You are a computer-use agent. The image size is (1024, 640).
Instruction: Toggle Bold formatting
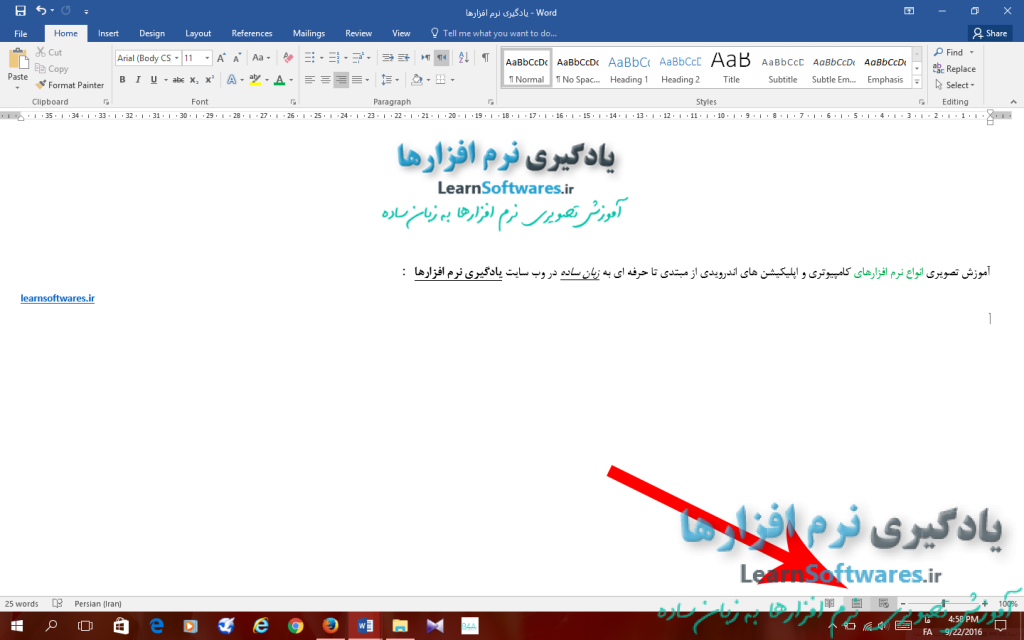(122, 80)
